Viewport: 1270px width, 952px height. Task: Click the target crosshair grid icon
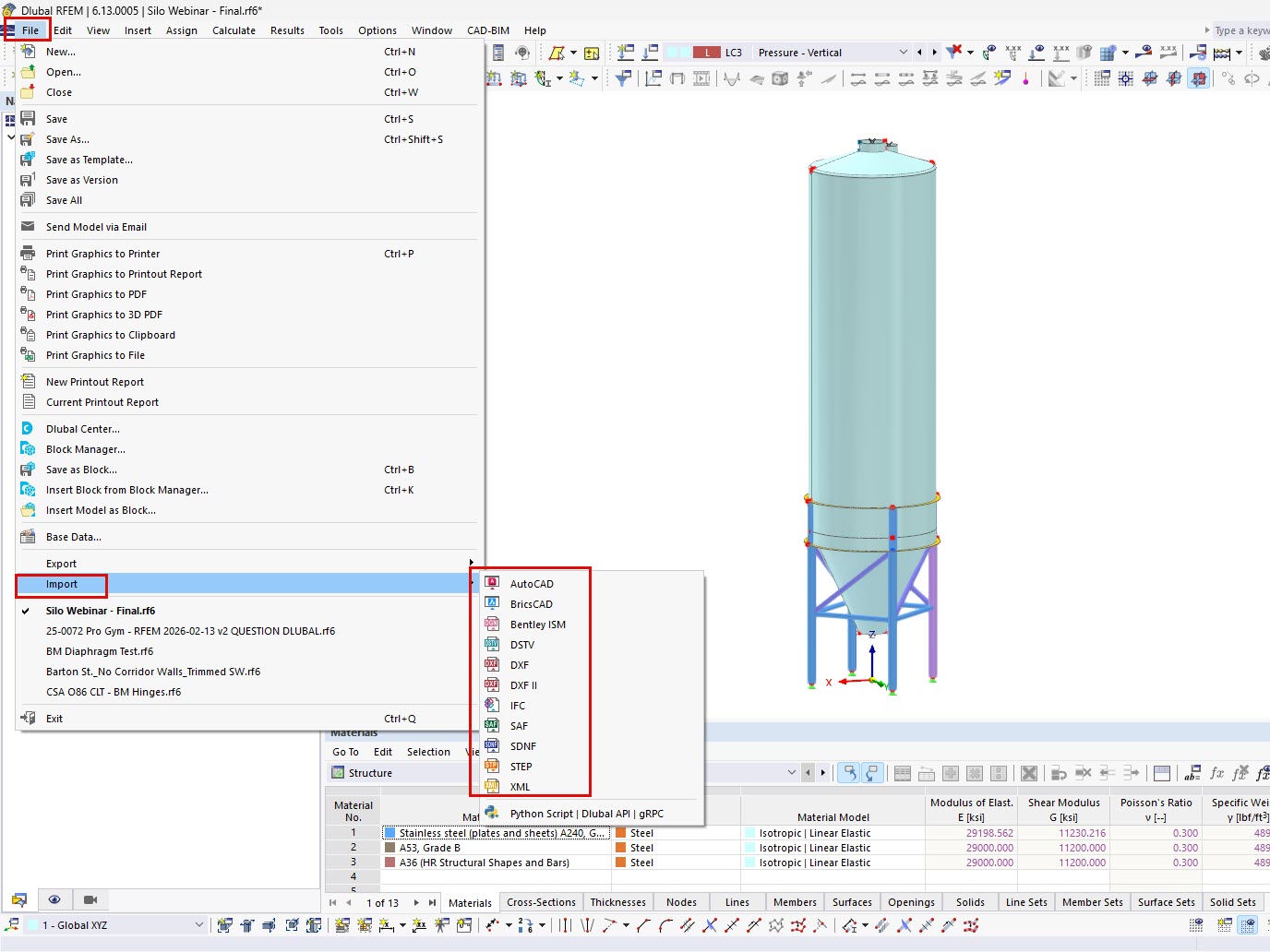1126,78
